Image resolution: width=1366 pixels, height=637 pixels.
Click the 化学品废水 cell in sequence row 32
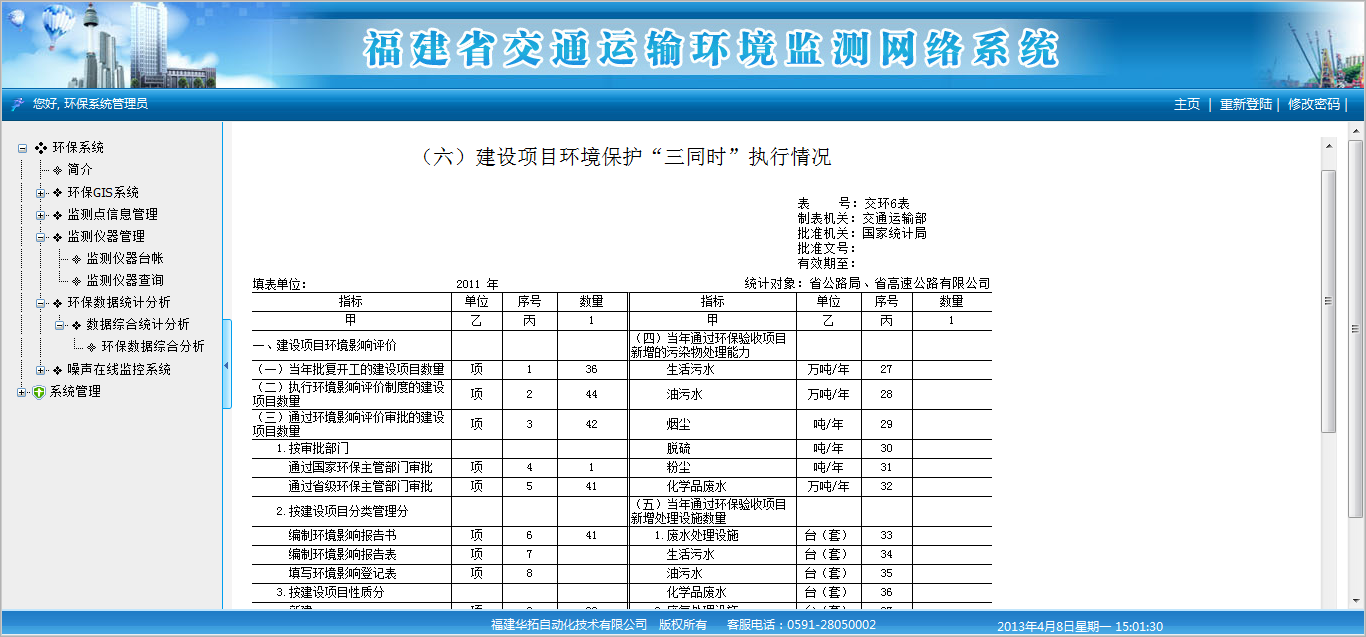(x=712, y=486)
